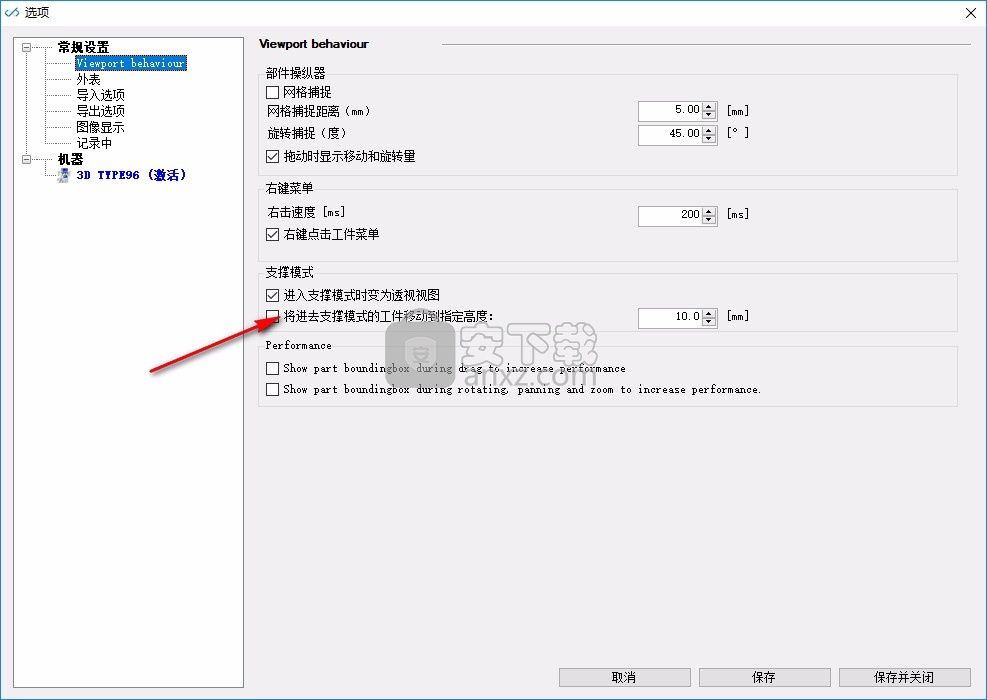Increase 网格捕捉距离 value with up arrow
Viewport: 987px width, 700px height.
[x=709, y=106]
